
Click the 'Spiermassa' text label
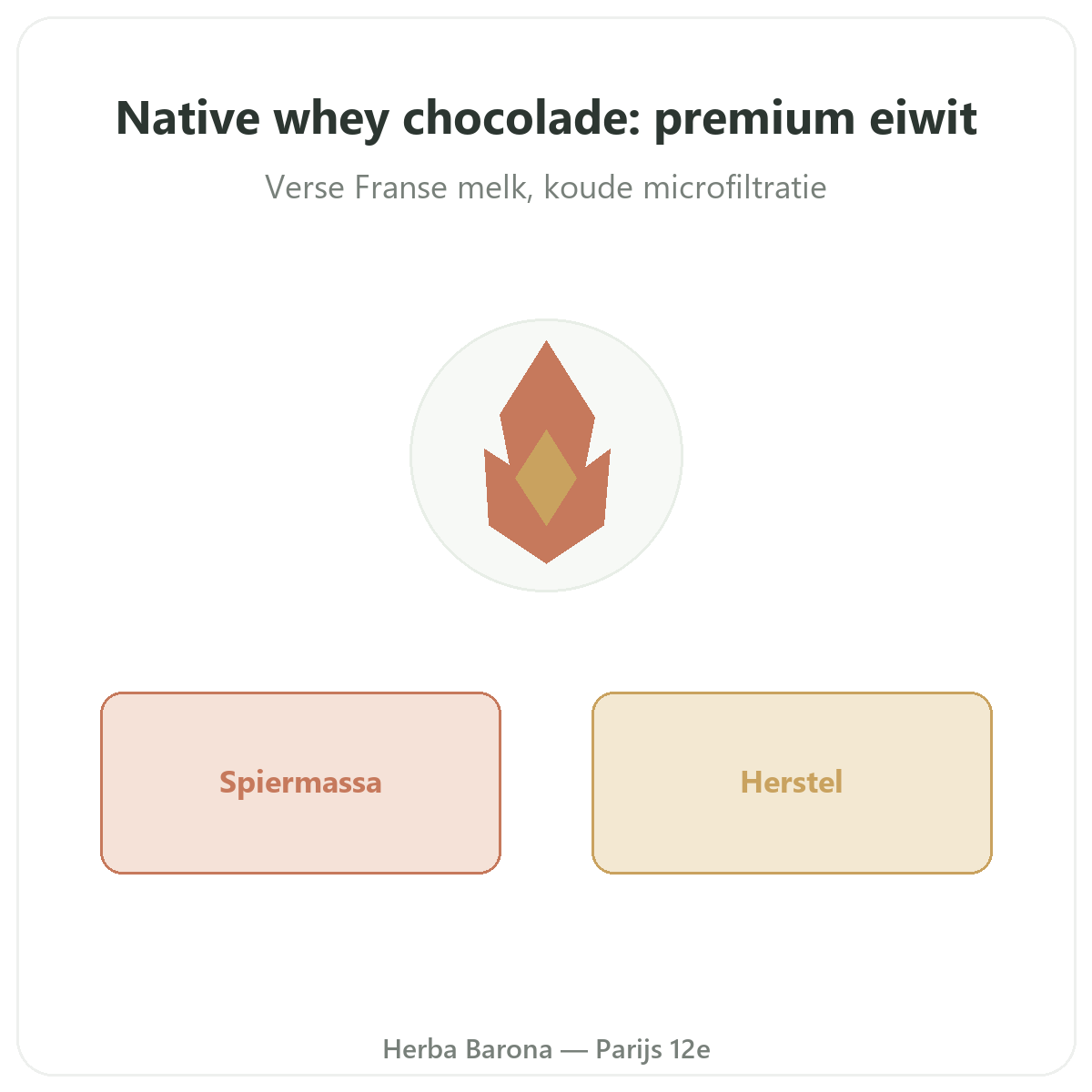[300, 783]
